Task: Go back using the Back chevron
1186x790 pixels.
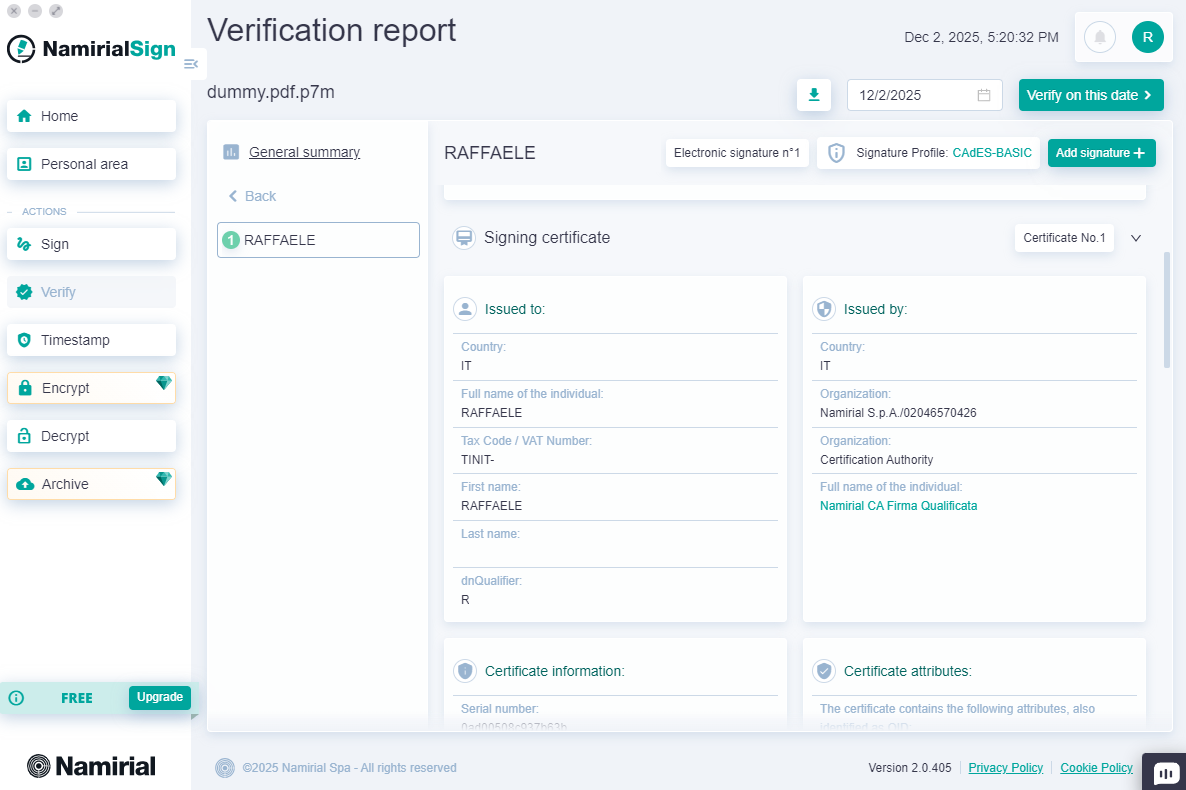Action: (x=234, y=196)
